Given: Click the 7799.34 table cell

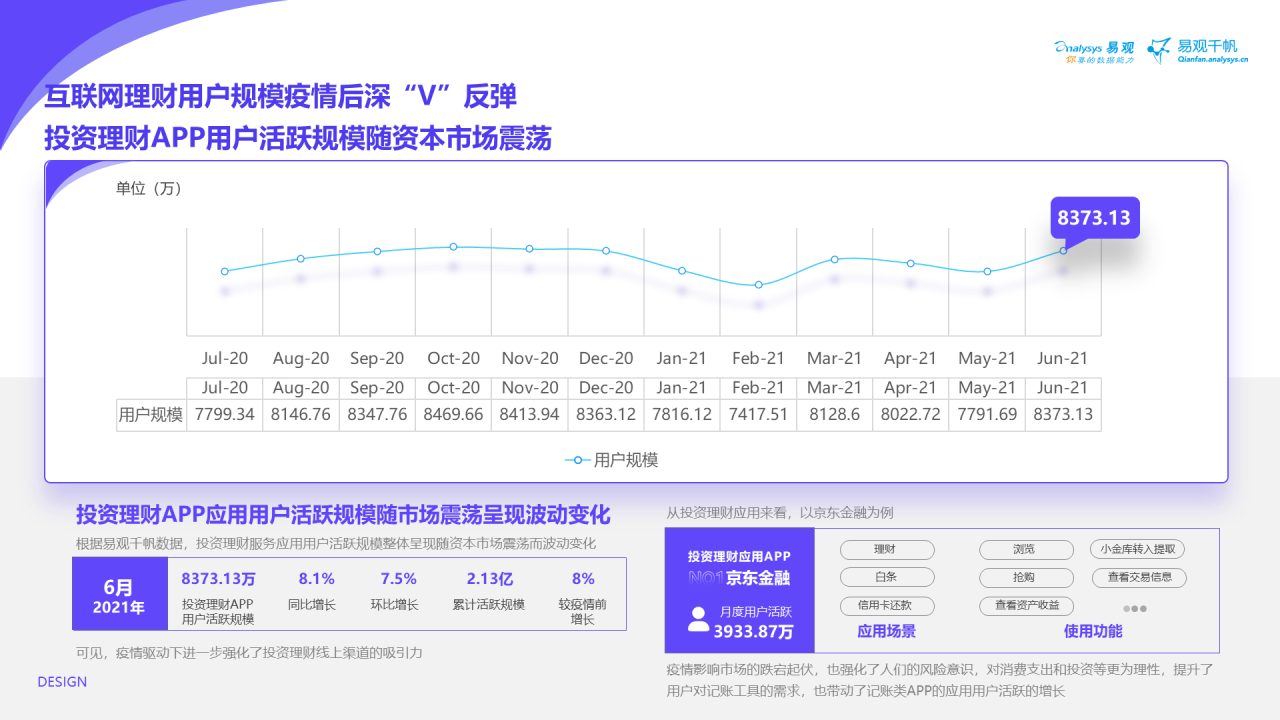Looking at the screenshot, I should [x=225, y=415].
